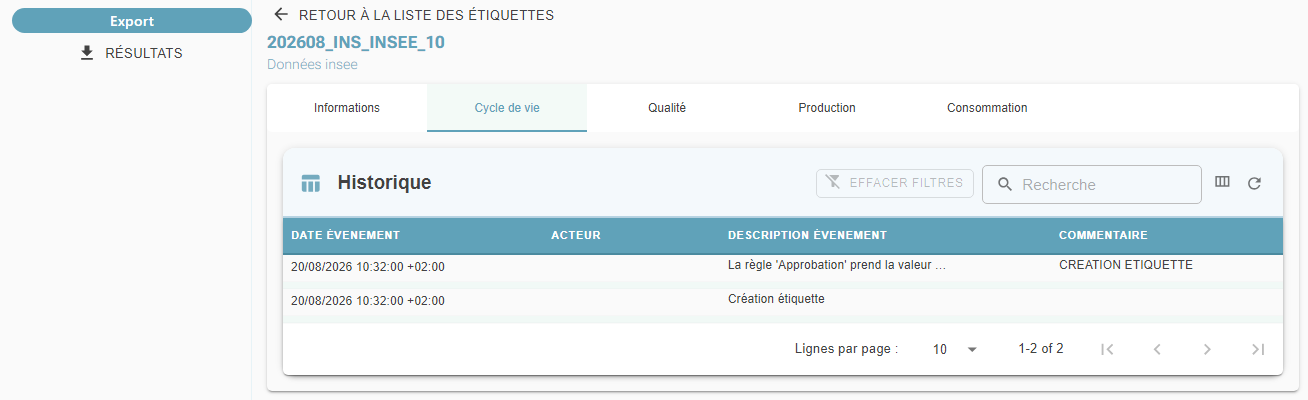1308x400 pixels.
Task: Open the Production tab
Action: click(x=827, y=108)
